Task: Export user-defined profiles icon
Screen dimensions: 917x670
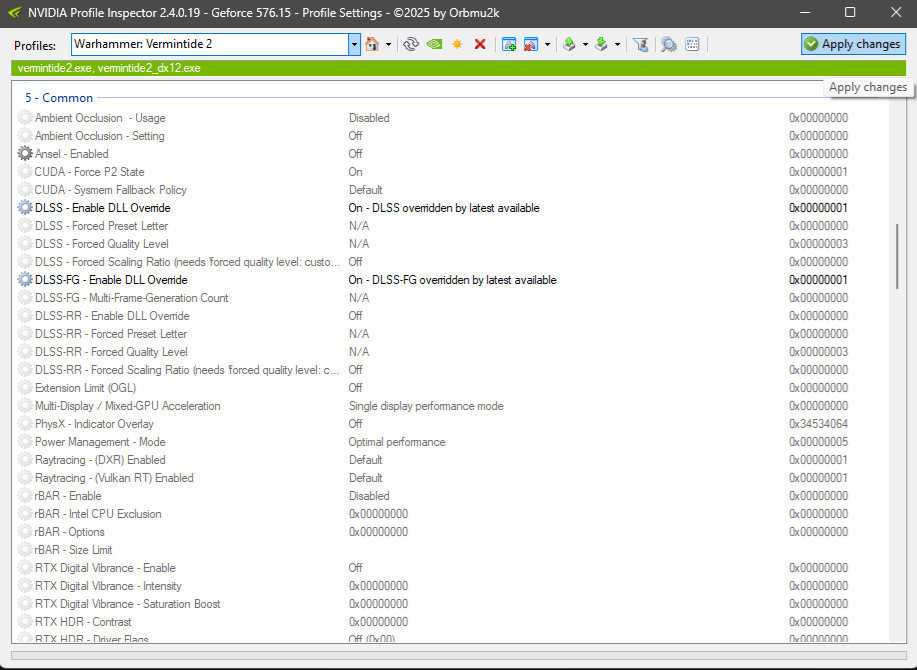Action: click(570, 44)
